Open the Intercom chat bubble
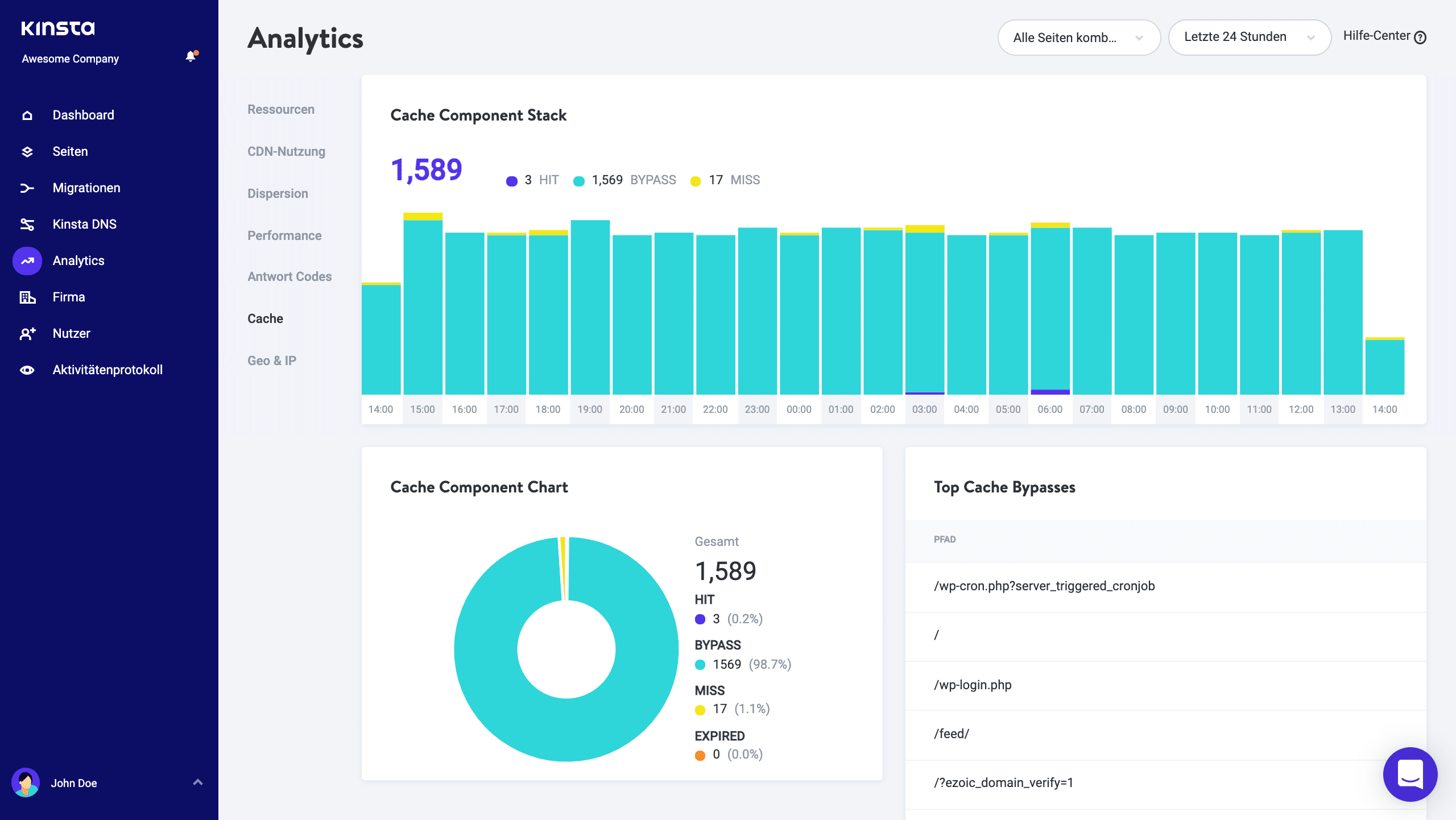Screen dimensions: 1456x820 (x=1410, y=774)
